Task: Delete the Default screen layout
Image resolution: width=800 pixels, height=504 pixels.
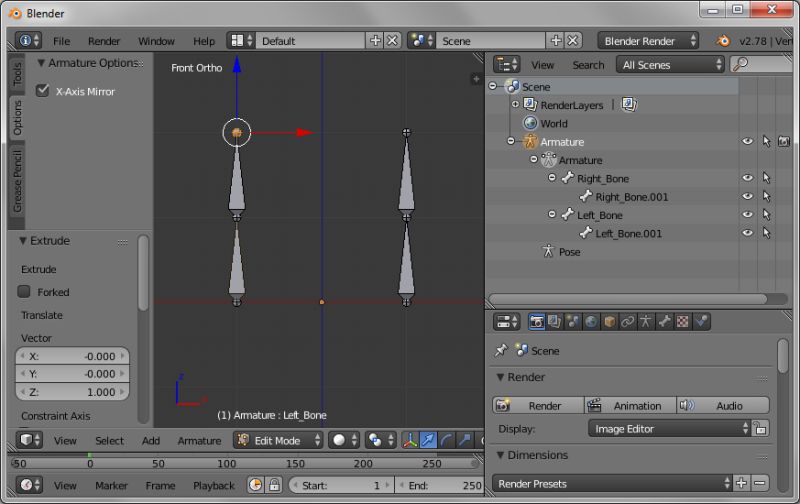Action: [x=392, y=41]
